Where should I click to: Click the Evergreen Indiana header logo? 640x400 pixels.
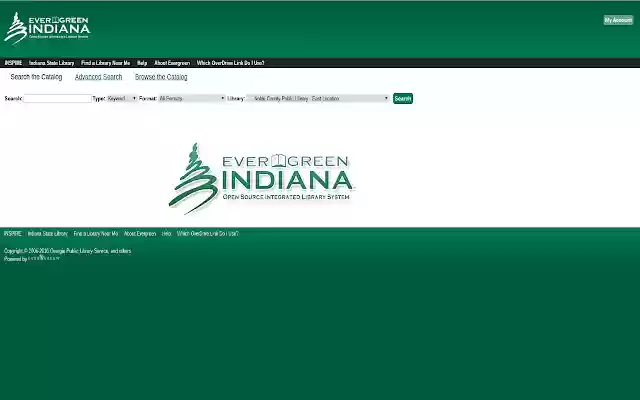(x=47, y=28)
